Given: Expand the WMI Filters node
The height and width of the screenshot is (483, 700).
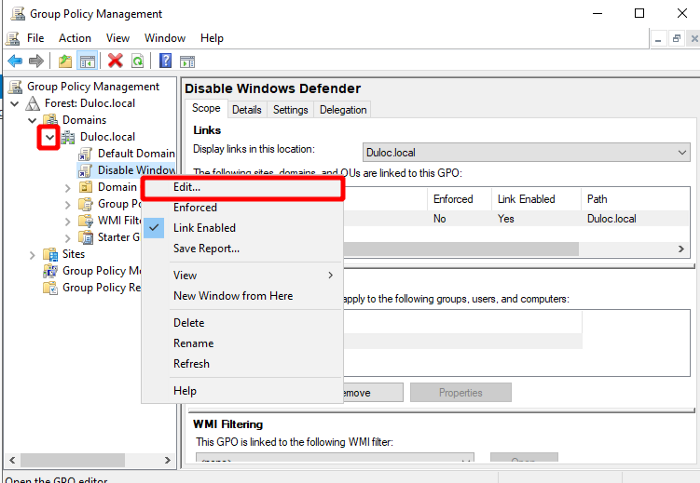Looking at the screenshot, I should 67,221.
